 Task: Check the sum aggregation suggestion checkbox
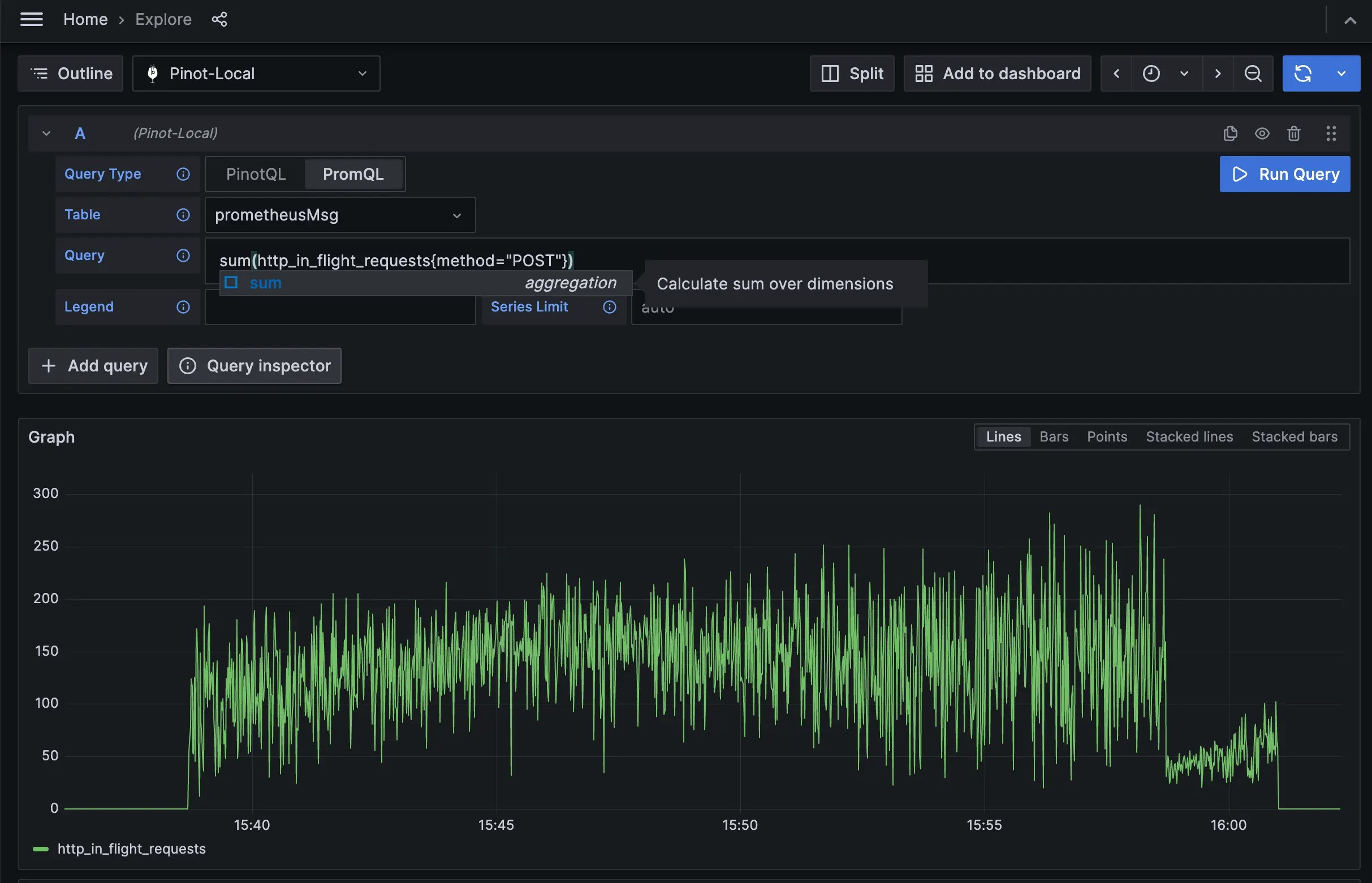tap(232, 282)
